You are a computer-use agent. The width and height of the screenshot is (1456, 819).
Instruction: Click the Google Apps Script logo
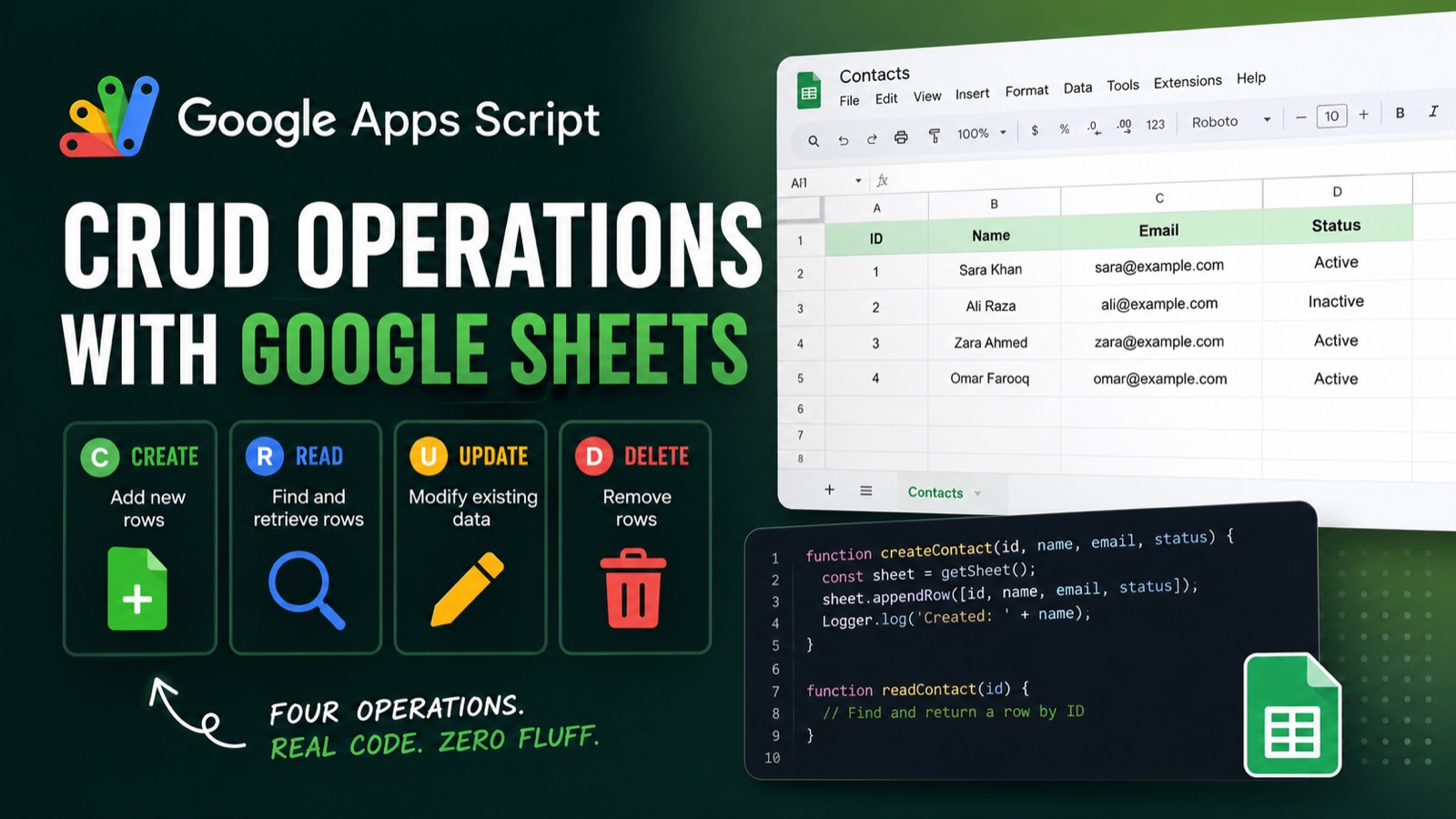coord(109,116)
